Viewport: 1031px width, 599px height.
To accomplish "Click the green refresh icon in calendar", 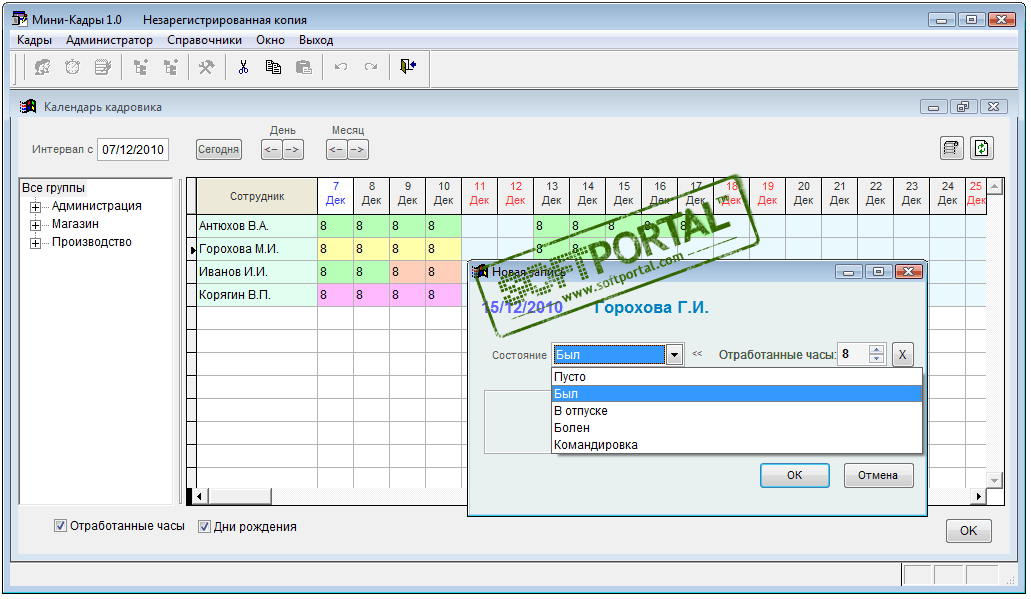I will point(982,148).
